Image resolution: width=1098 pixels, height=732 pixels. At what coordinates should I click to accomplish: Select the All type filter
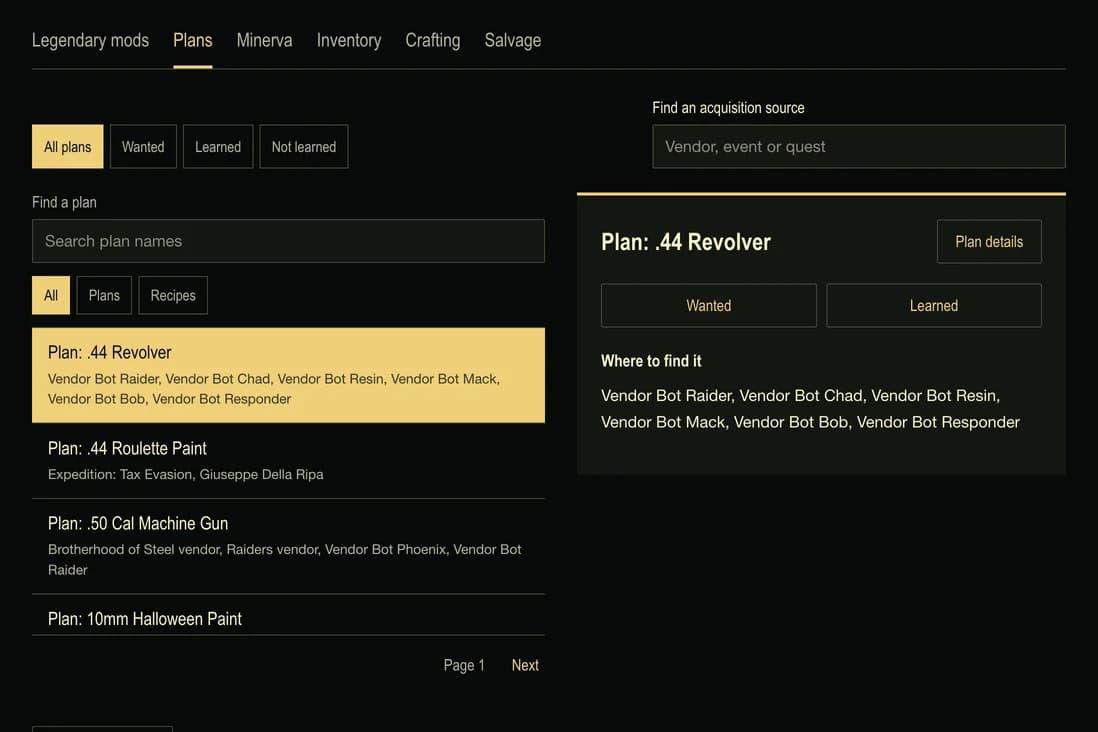(x=51, y=295)
